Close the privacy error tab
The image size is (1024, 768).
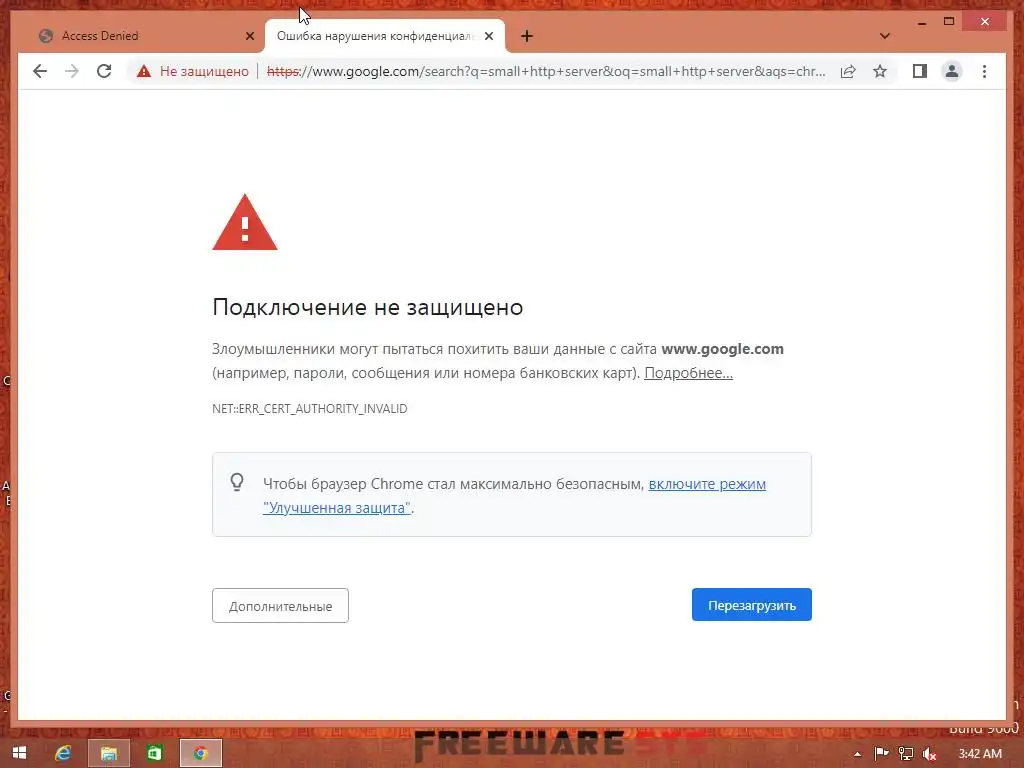click(x=489, y=36)
